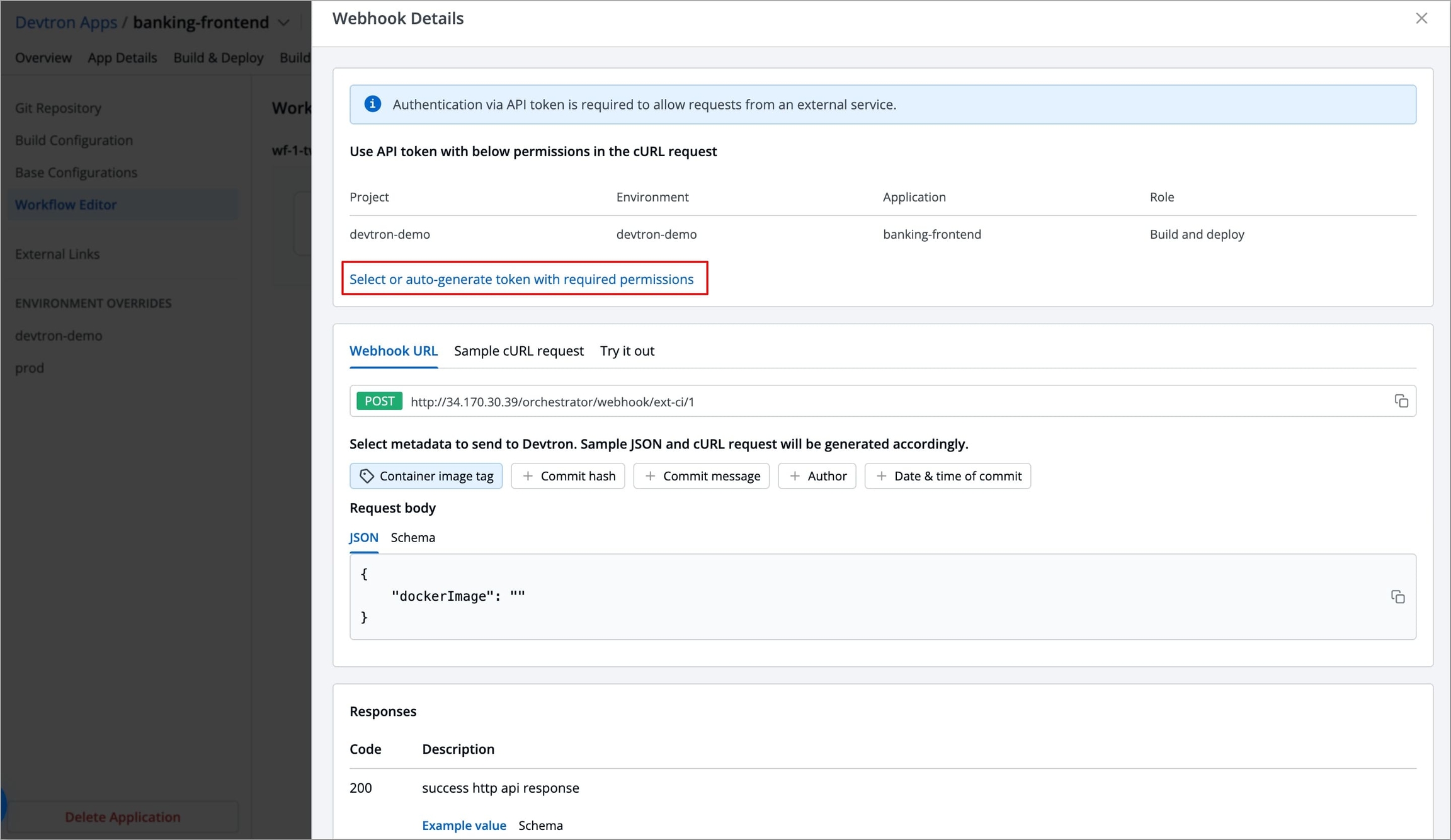The image size is (1451, 840).
Task: Close the Webhook Details panel
Action: point(1421,18)
